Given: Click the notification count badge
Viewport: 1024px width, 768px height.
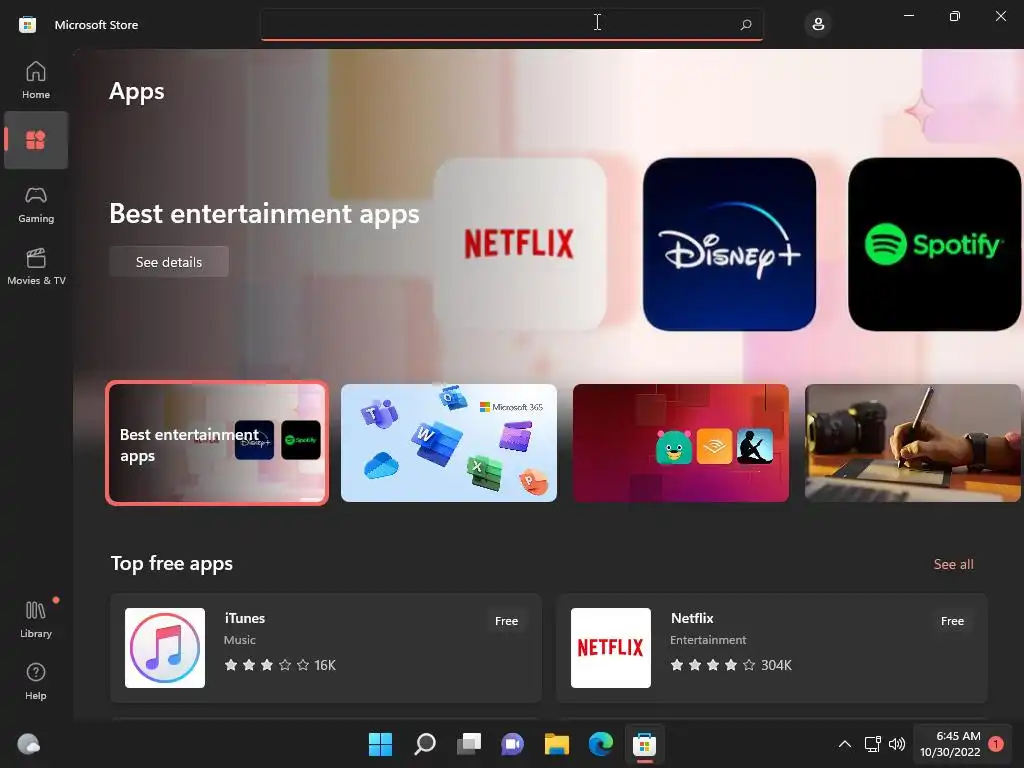Looking at the screenshot, I should [x=996, y=744].
